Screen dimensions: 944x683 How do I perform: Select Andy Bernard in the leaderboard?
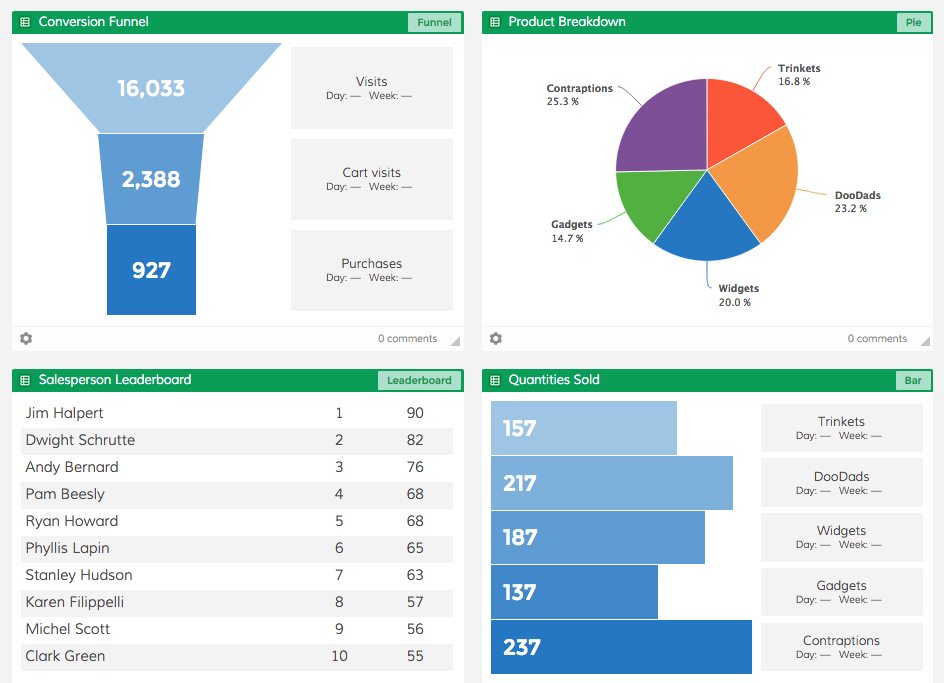72,467
